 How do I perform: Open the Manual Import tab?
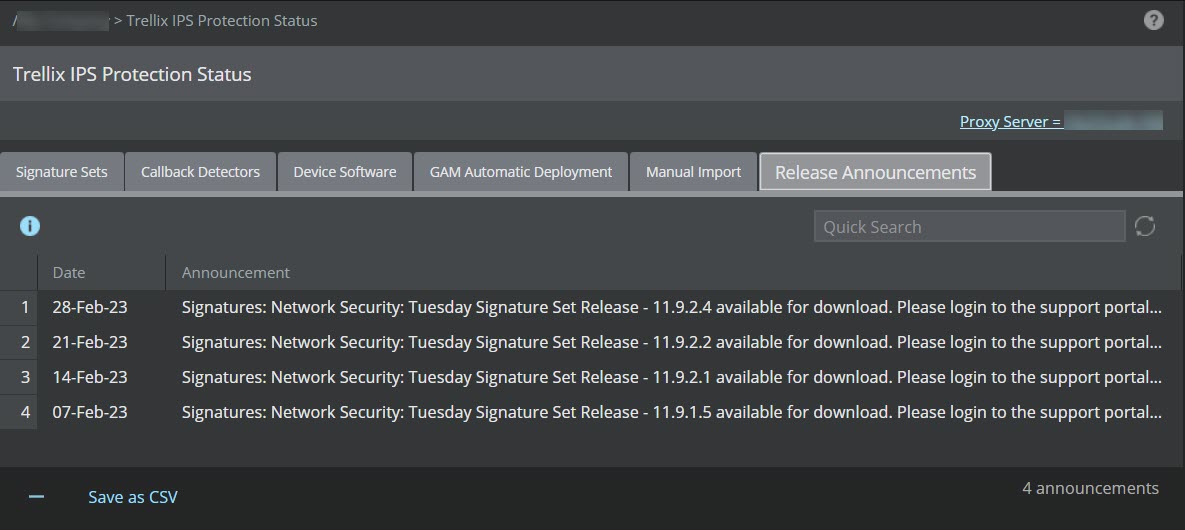point(693,172)
